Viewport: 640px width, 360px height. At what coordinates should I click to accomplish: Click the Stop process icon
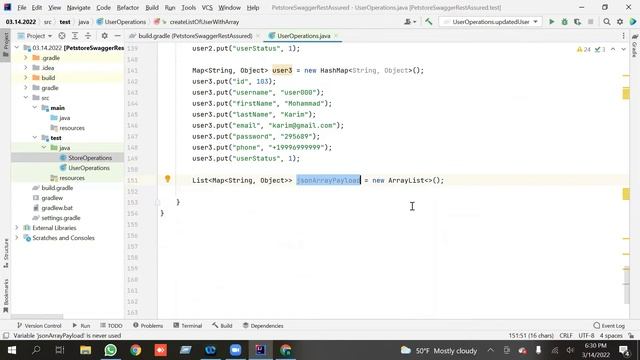(x=590, y=22)
